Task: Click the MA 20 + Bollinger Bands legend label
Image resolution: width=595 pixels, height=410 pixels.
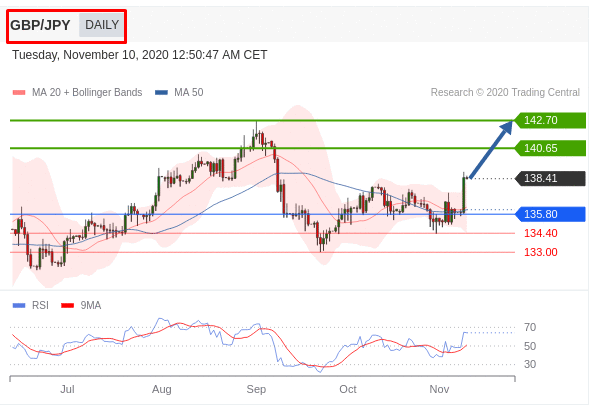Action: [87, 92]
